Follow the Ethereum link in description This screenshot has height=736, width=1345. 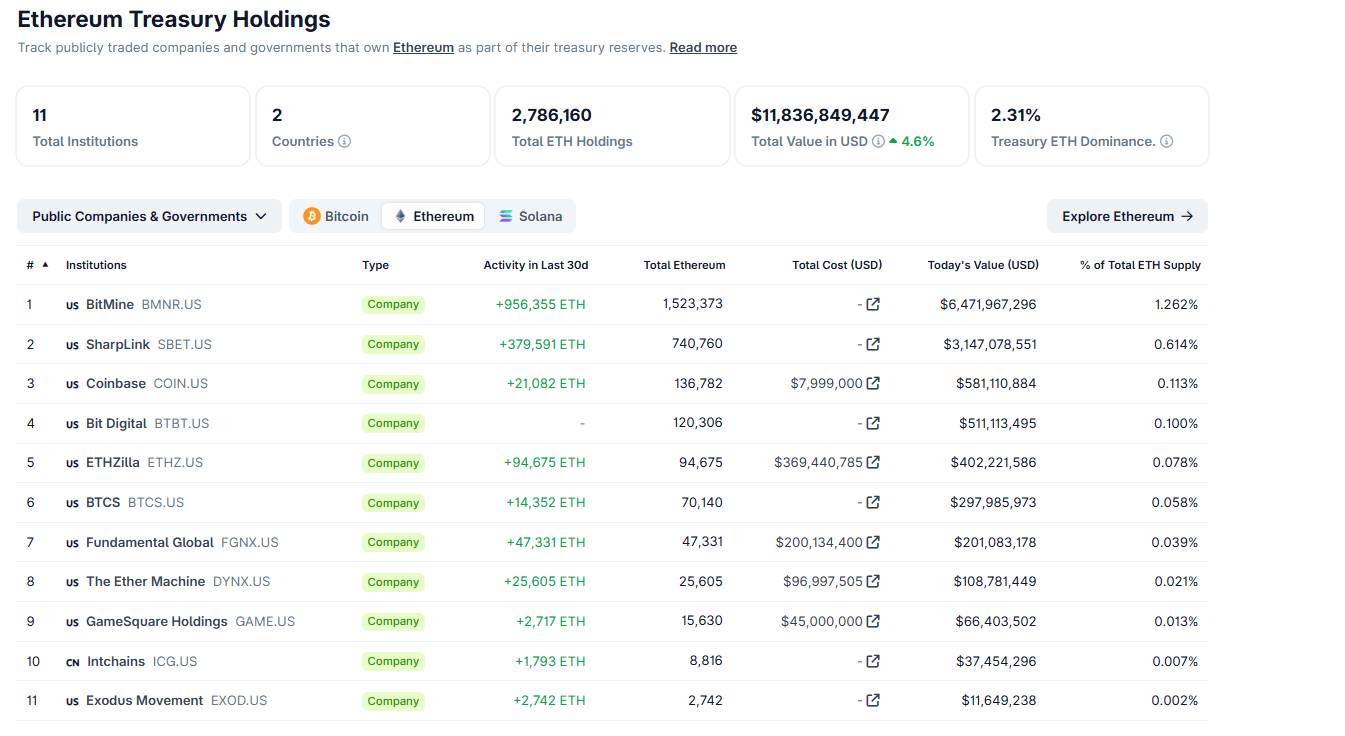(x=423, y=48)
